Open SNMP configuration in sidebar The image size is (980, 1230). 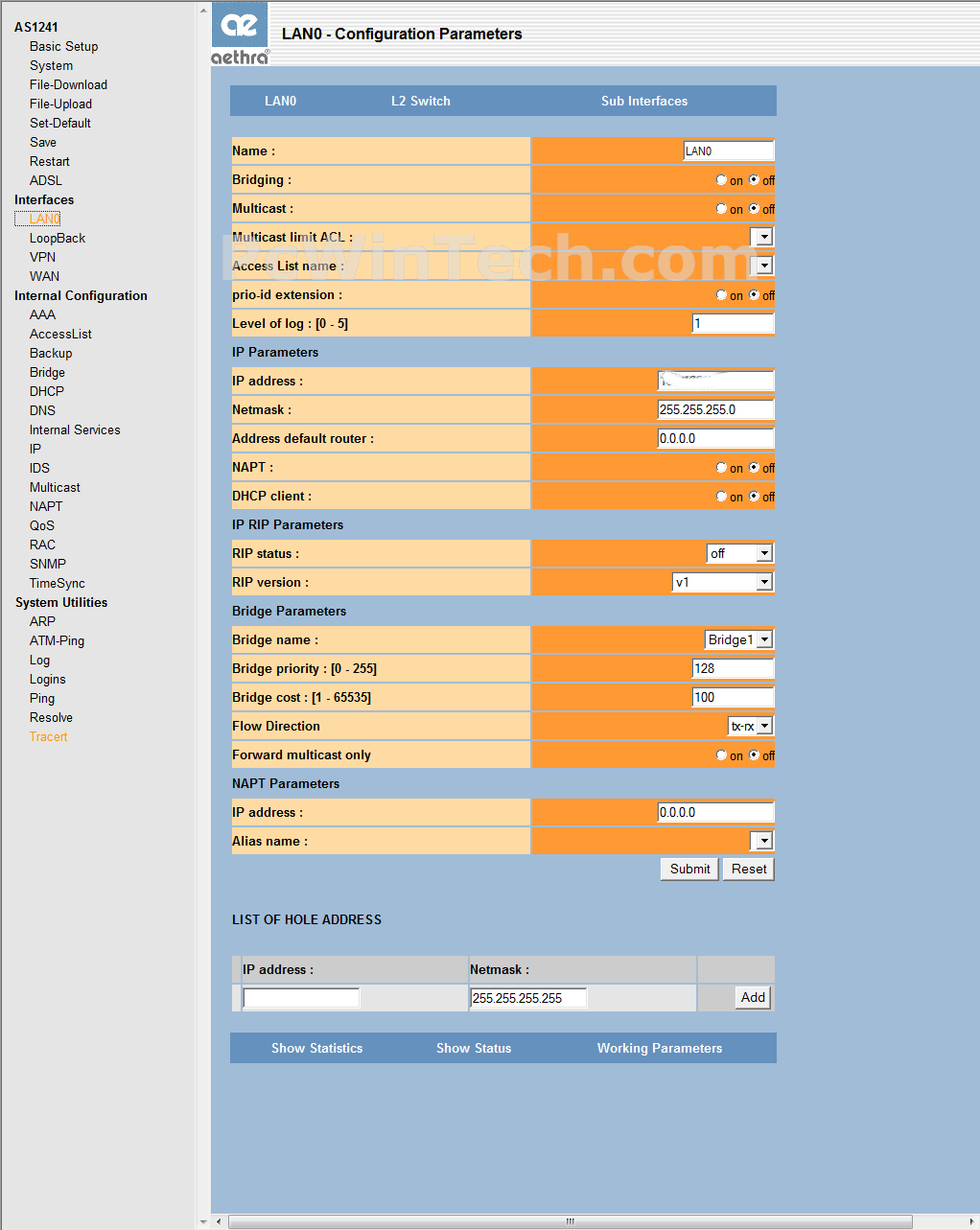[48, 564]
